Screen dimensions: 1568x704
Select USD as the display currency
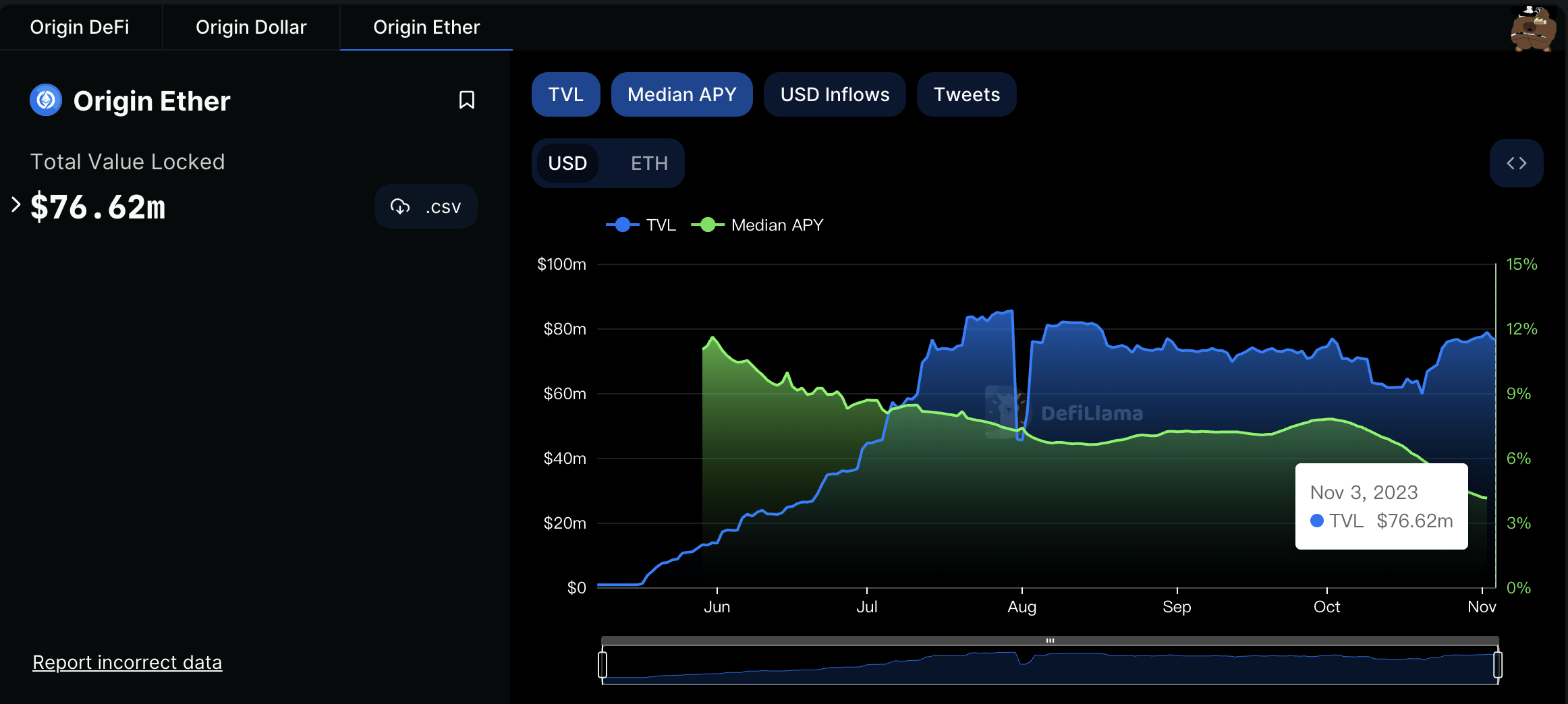pyautogui.click(x=568, y=163)
